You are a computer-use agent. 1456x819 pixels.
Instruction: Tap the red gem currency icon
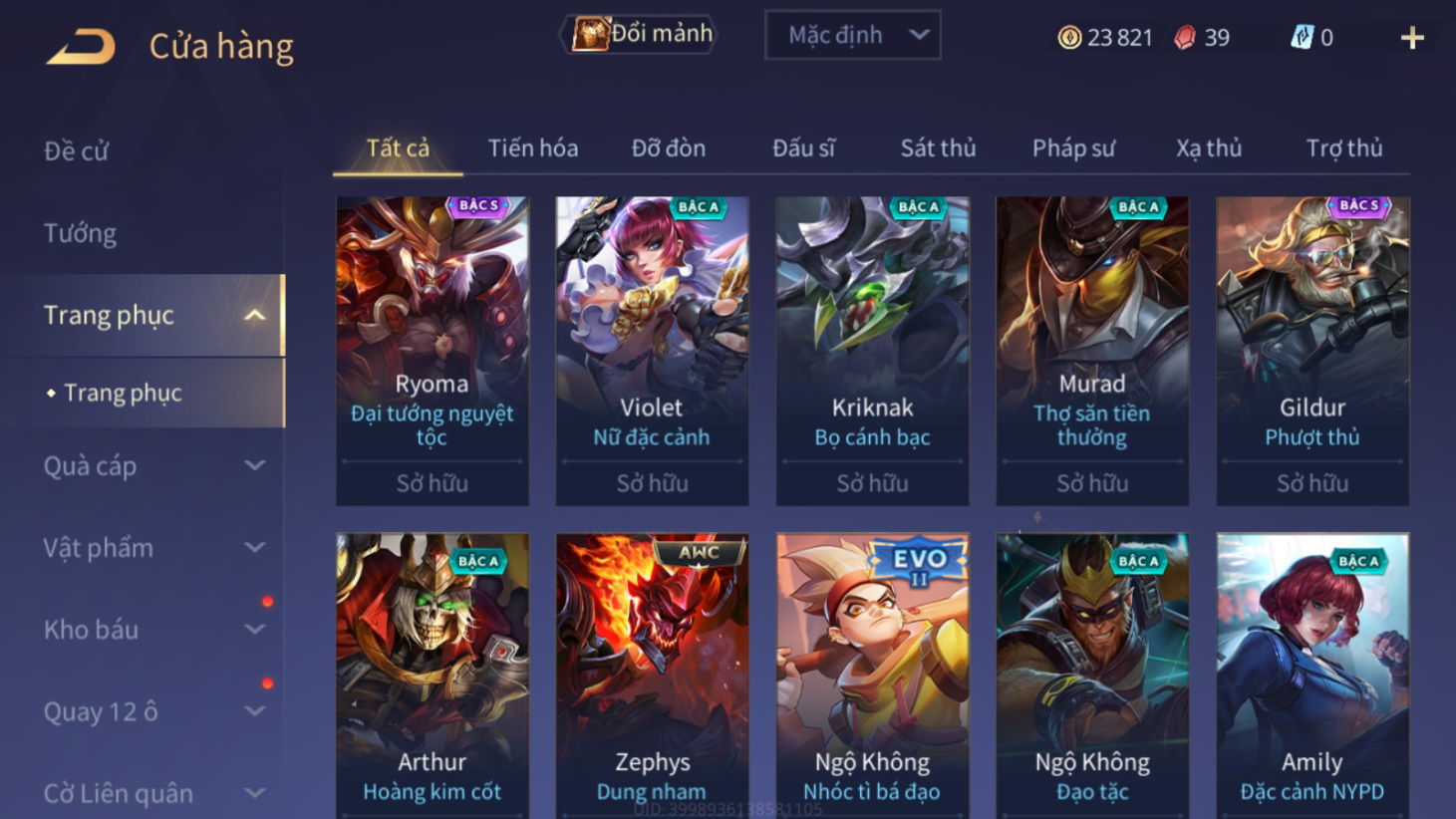tap(1185, 38)
